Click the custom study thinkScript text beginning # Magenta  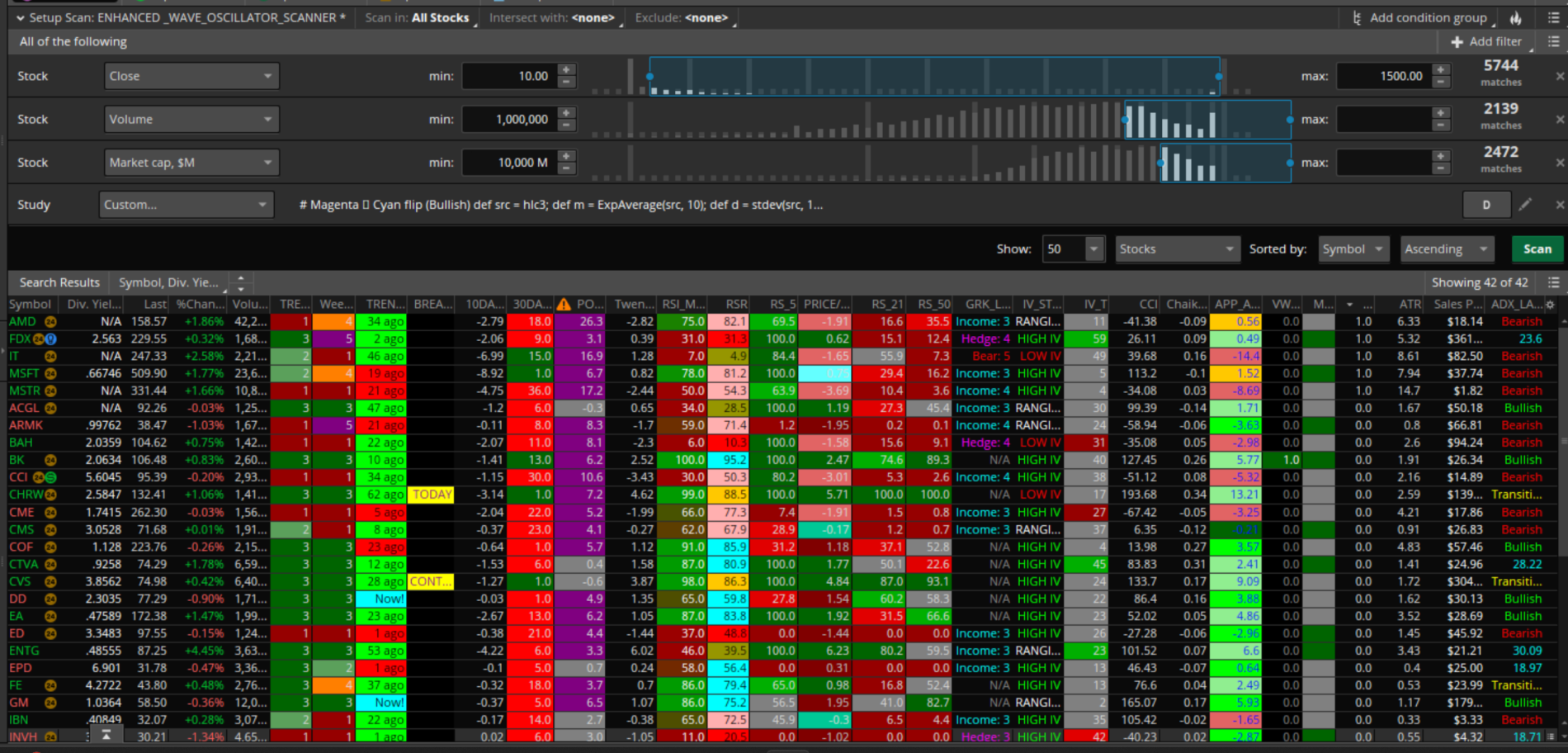point(560,205)
